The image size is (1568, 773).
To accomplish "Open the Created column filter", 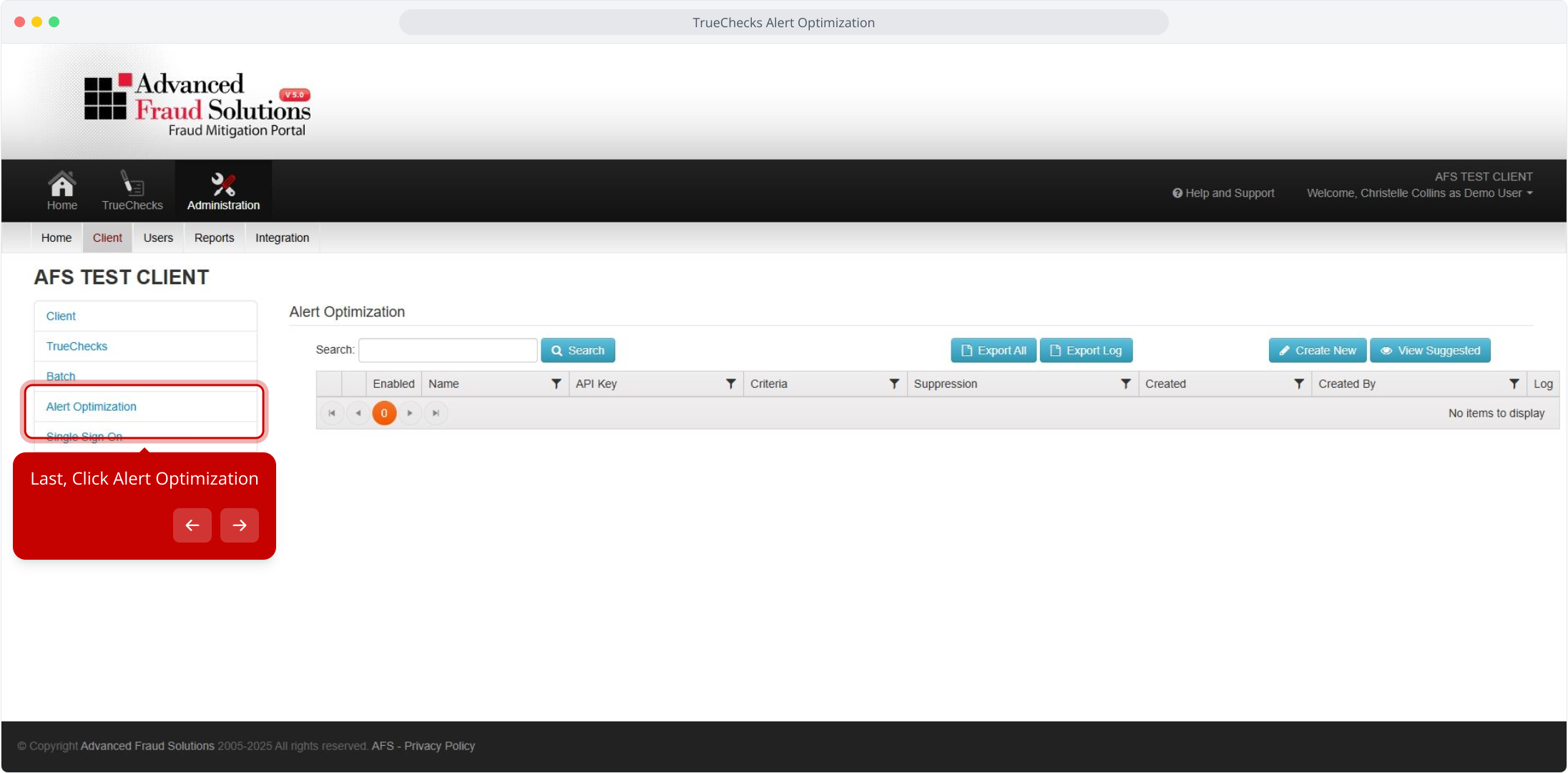I will pyautogui.click(x=1298, y=384).
